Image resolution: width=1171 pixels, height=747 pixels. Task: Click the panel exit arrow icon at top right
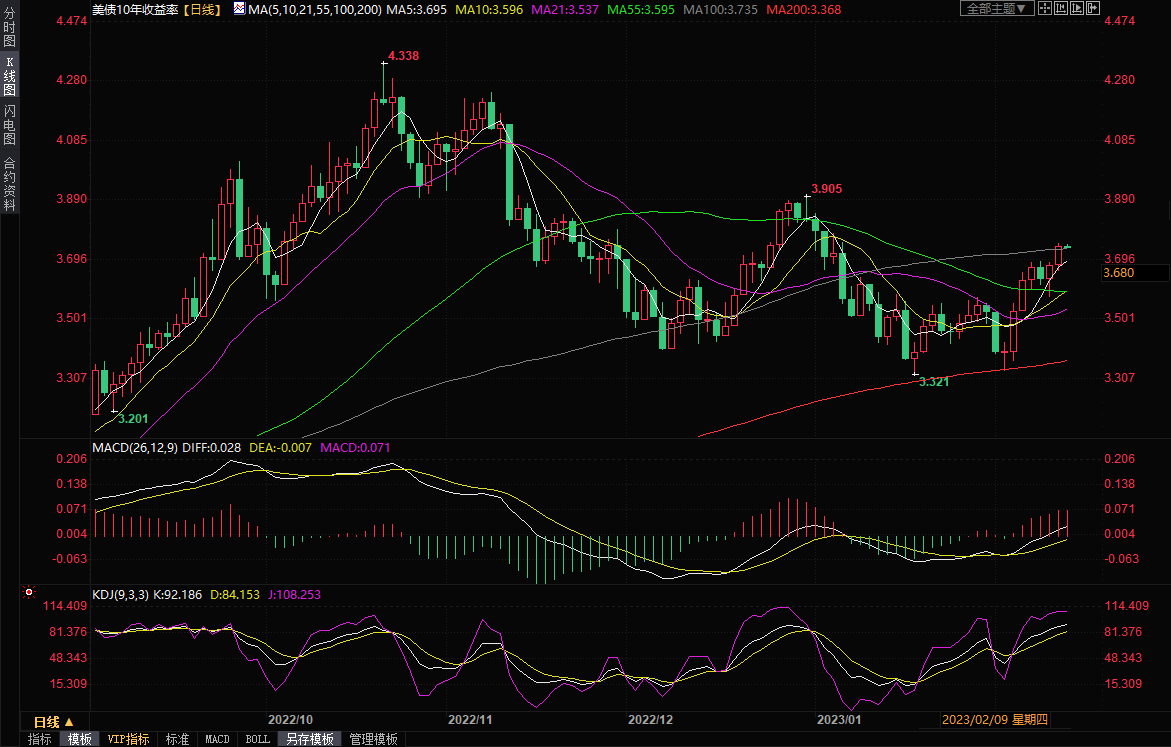pyautogui.click(x=1092, y=8)
